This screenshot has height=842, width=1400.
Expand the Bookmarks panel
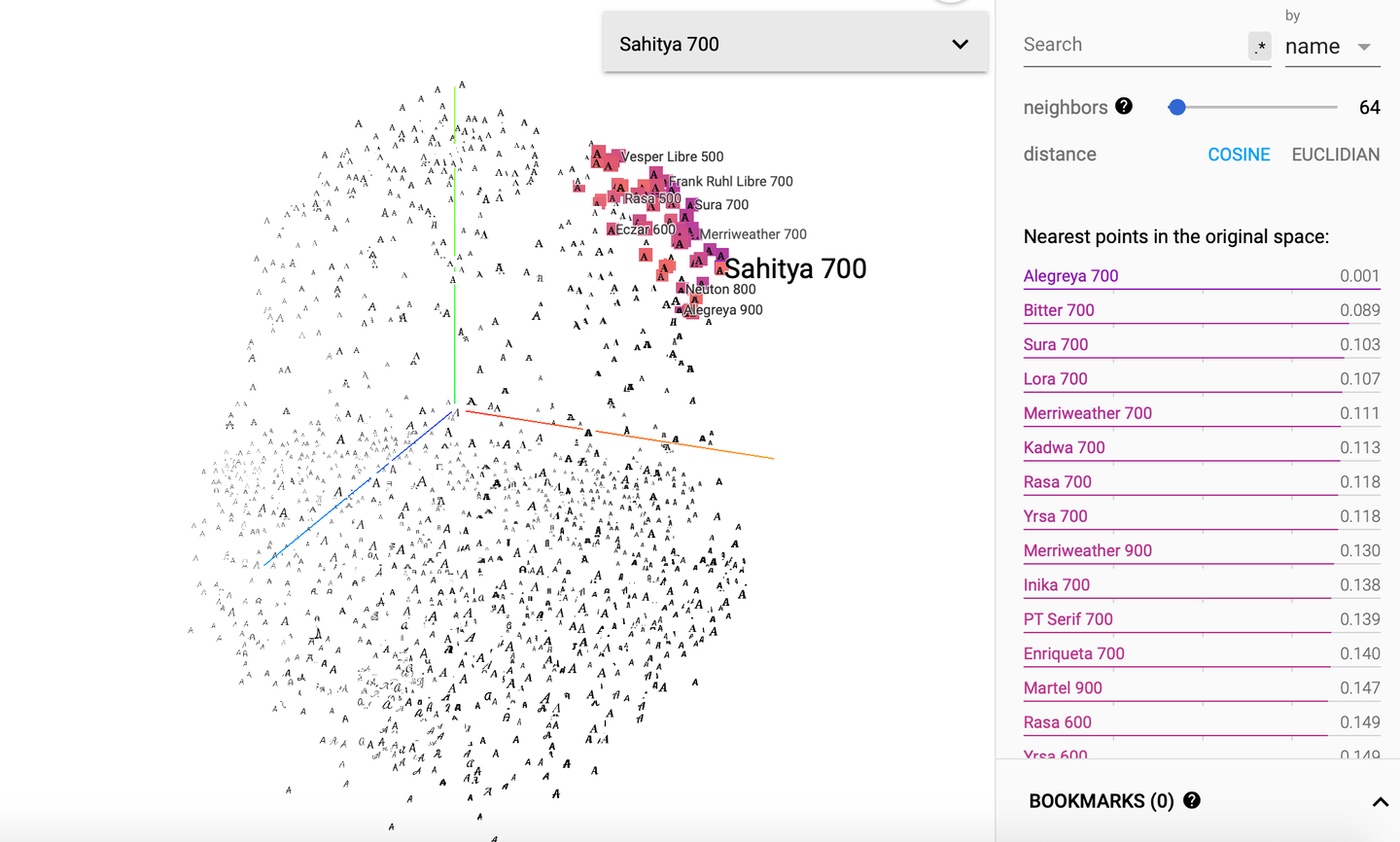[x=1380, y=802]
